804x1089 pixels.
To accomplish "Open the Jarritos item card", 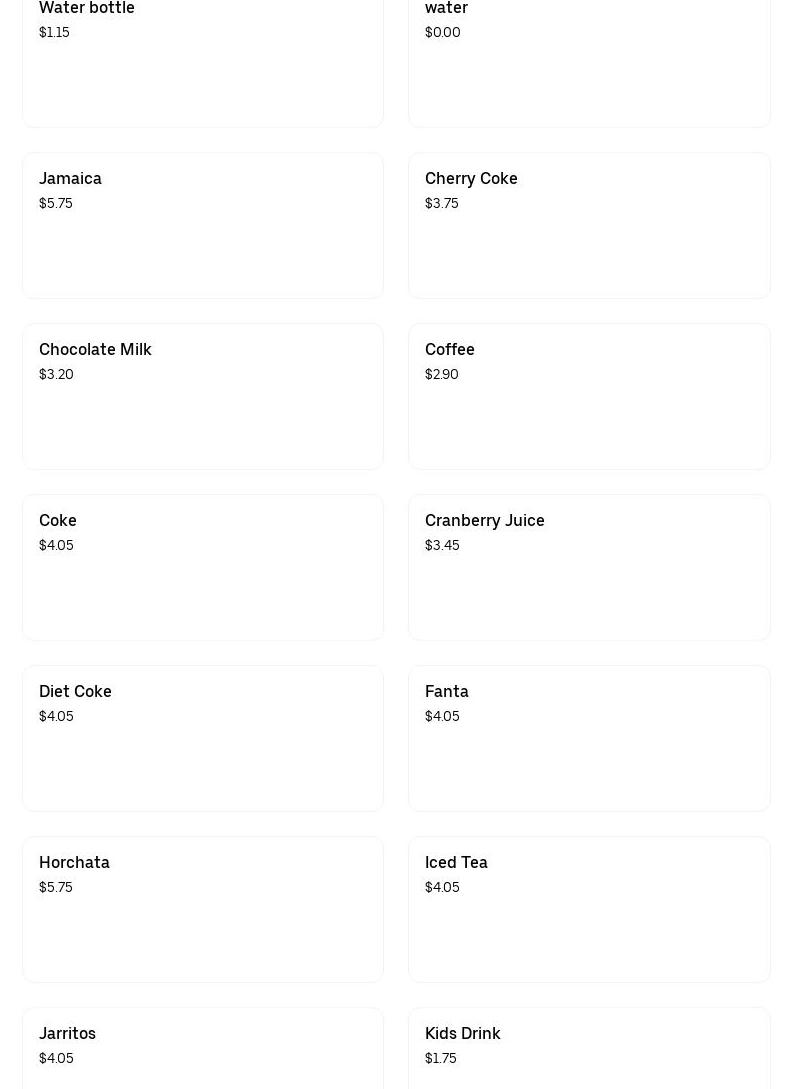I will (x=203, y=1049).
